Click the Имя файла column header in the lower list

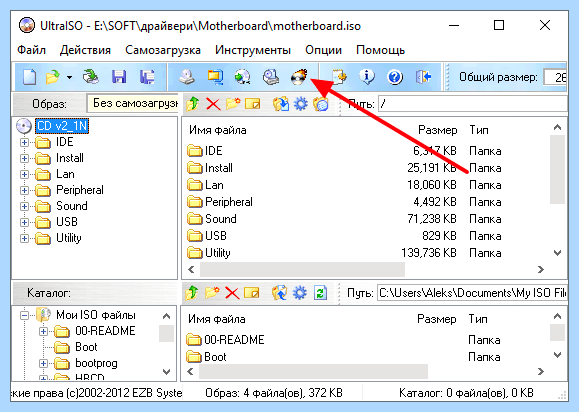[216, 319]
